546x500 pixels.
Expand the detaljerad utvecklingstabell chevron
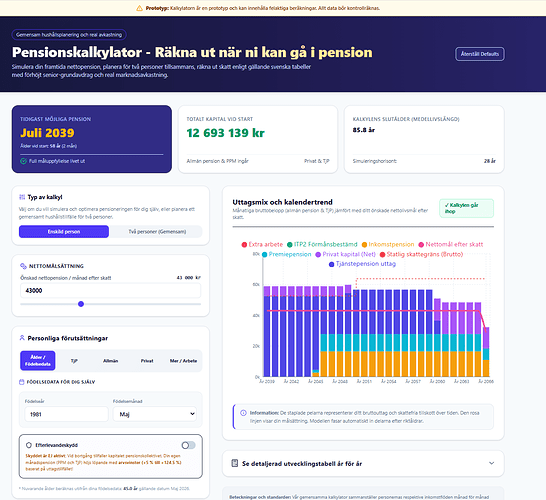[x=491, y=463]
